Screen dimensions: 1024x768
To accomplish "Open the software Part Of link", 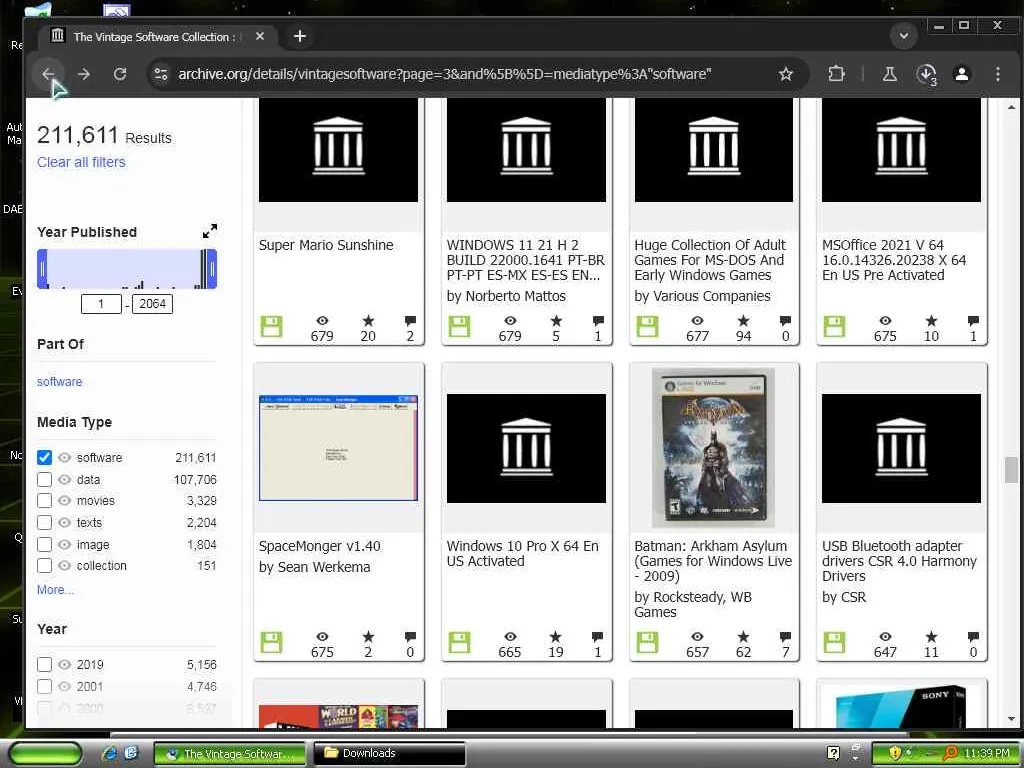I will (59, 381).
